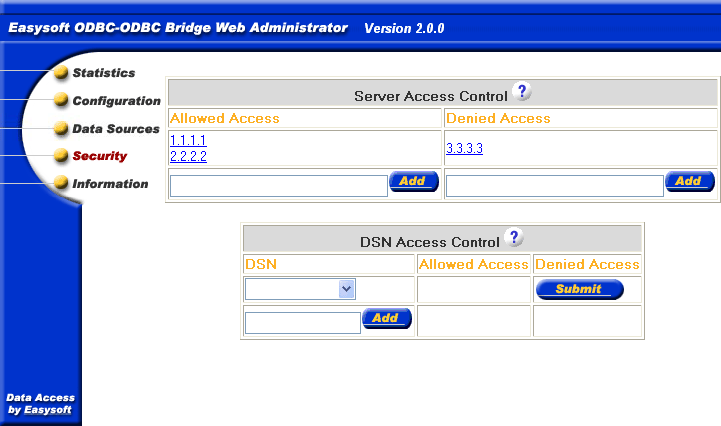Focus the DSN name input field
Image resolution: width=721 pixels, height=426 pixels.
[302, 322]
